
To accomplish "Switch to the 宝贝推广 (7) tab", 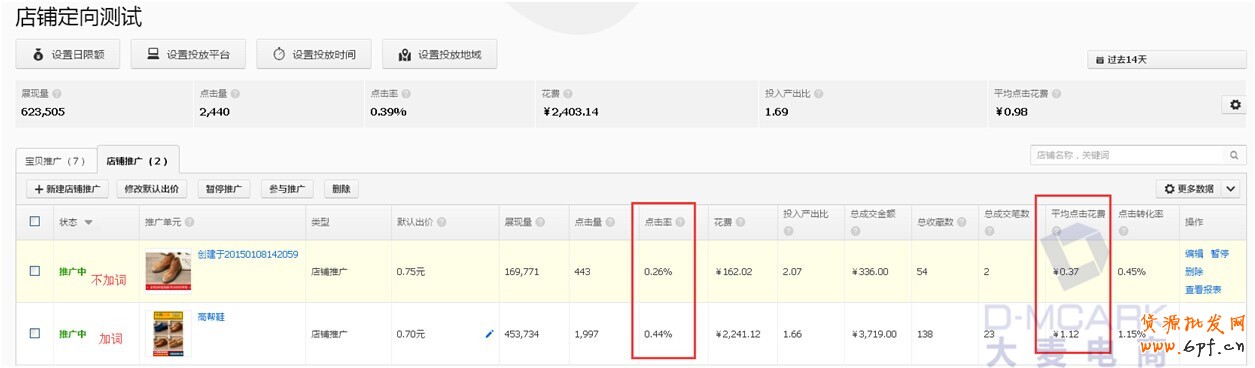I will (55, 160).
